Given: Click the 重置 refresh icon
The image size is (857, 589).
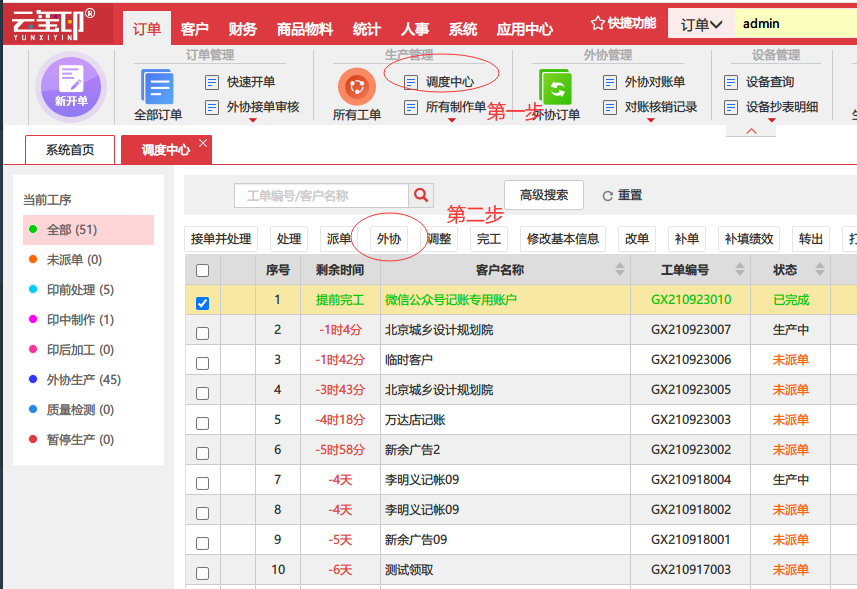Looking at the screenshot, I should click(607, 196).
